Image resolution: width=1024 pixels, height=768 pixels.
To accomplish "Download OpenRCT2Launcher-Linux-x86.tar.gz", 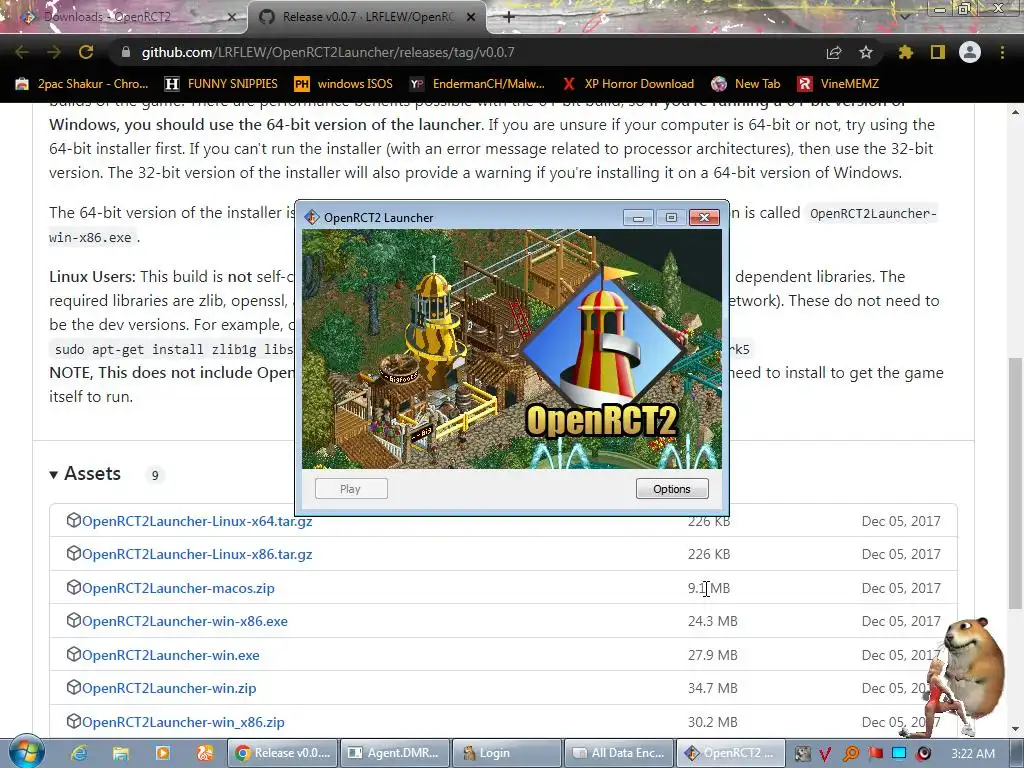I will tap(197, 554).
